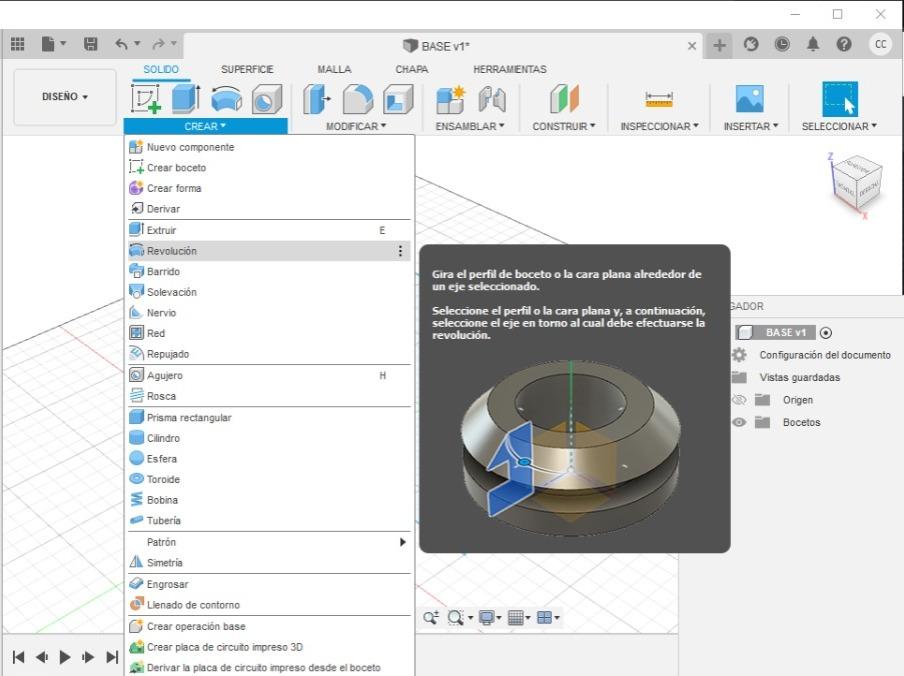This screenshot has width=904, height=676.
Task: Collapse the CREAR dropdown menu
Action: pos(205,126)
